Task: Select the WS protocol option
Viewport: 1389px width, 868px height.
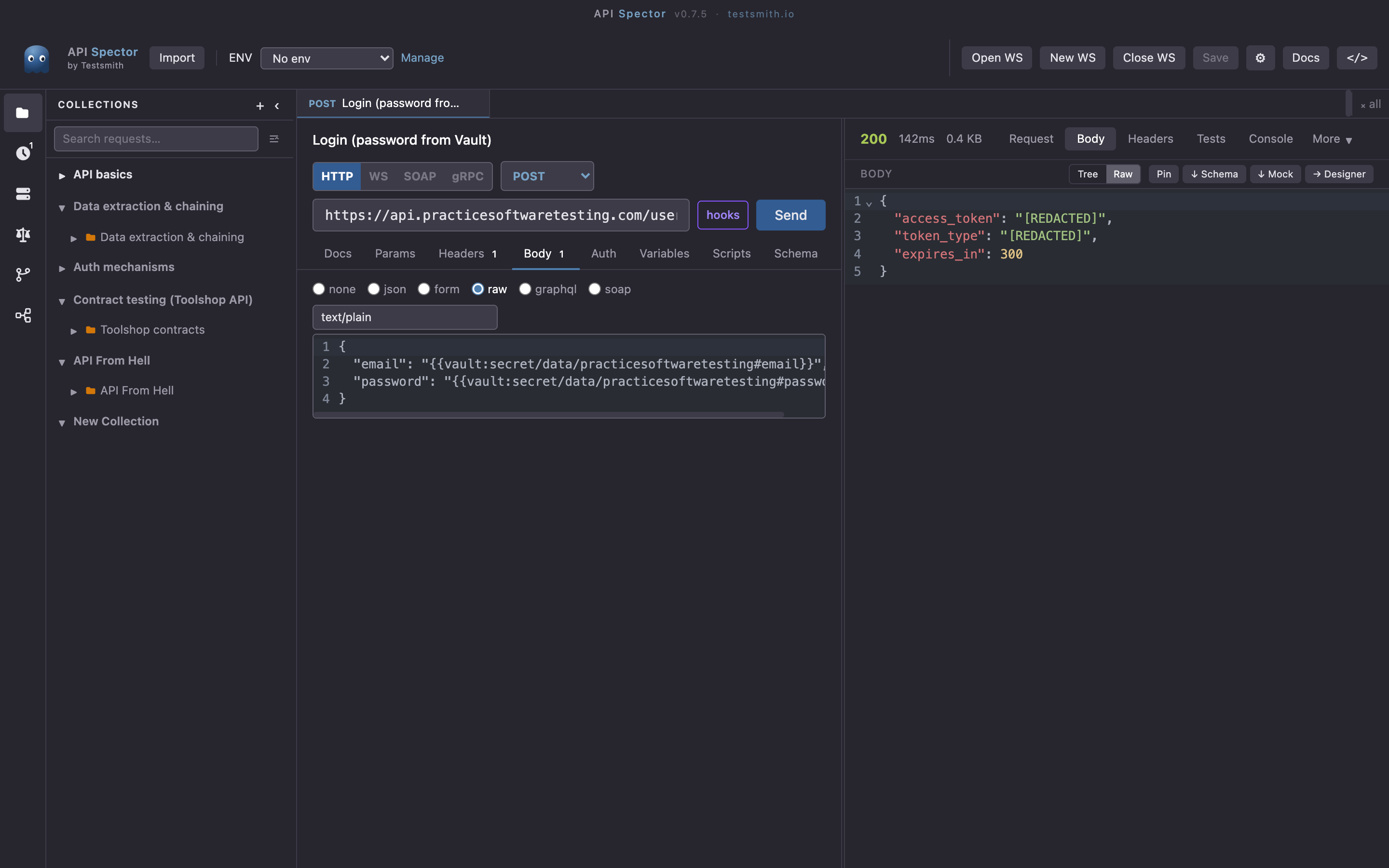Action: (378, 176)
